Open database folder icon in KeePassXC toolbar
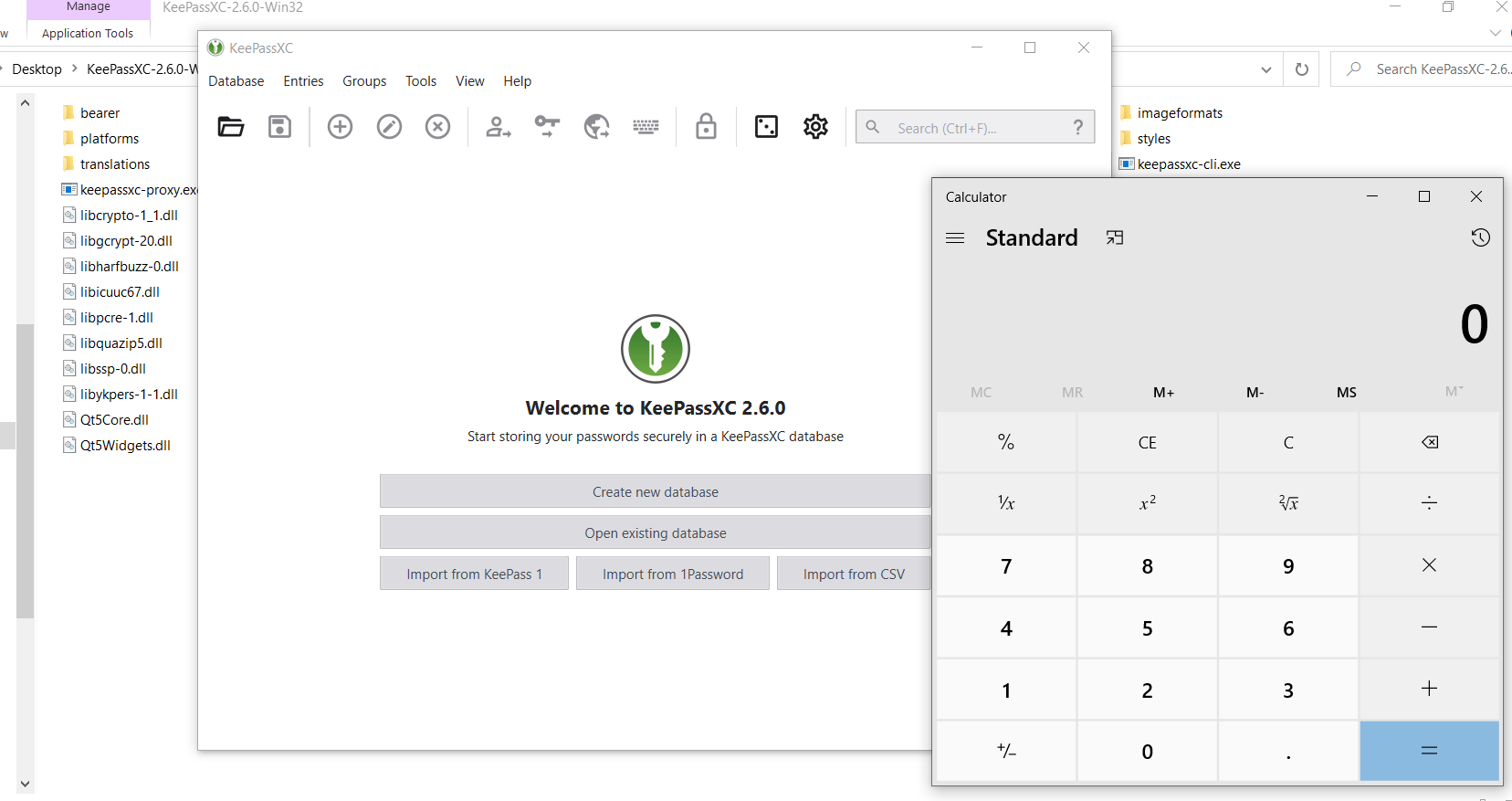This screenshot has height=801, width=1512. pos(231,127)
